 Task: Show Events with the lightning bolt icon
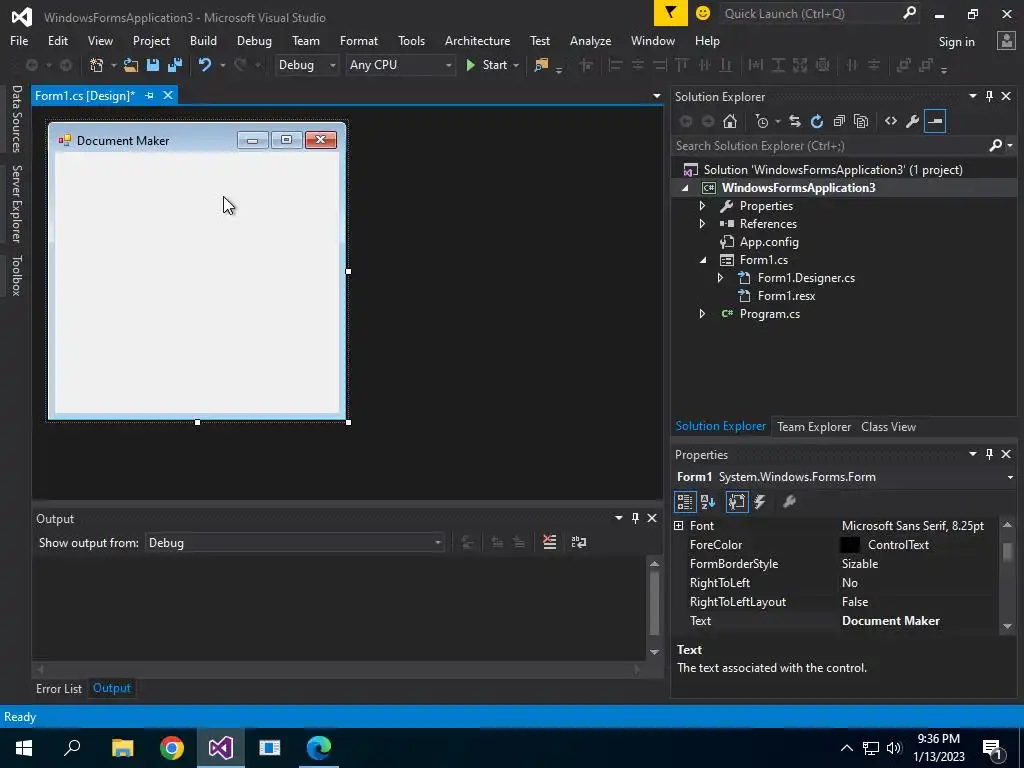[760, 502]
